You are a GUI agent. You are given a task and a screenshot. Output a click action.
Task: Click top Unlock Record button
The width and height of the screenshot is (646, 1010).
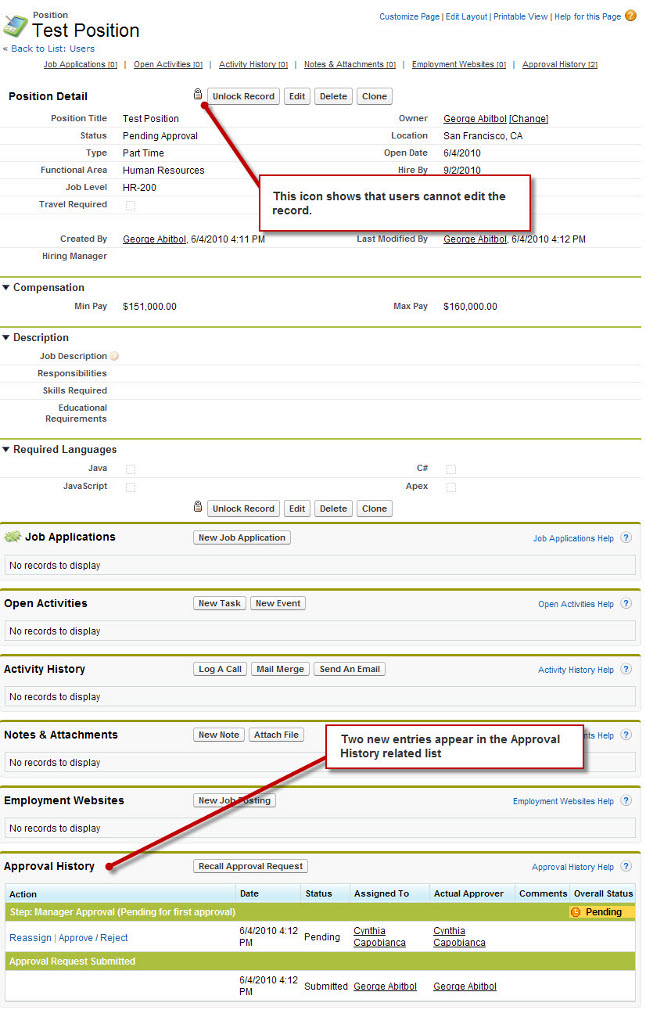(243, 96)
